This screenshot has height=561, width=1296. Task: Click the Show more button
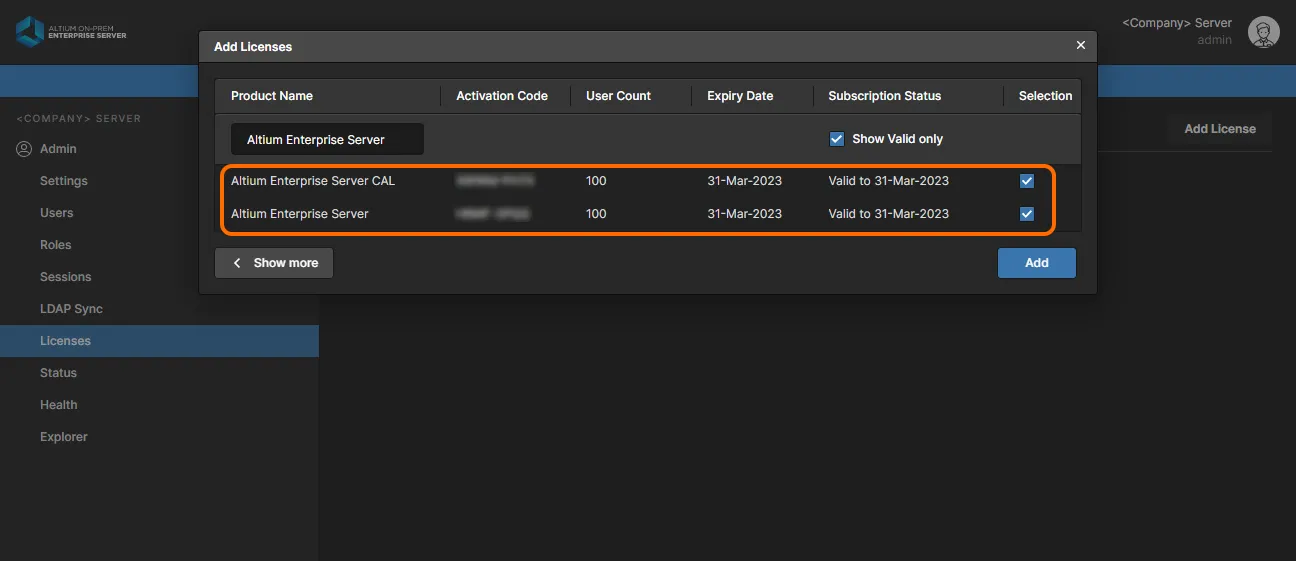pyautogui.click(x=274, y=263)
